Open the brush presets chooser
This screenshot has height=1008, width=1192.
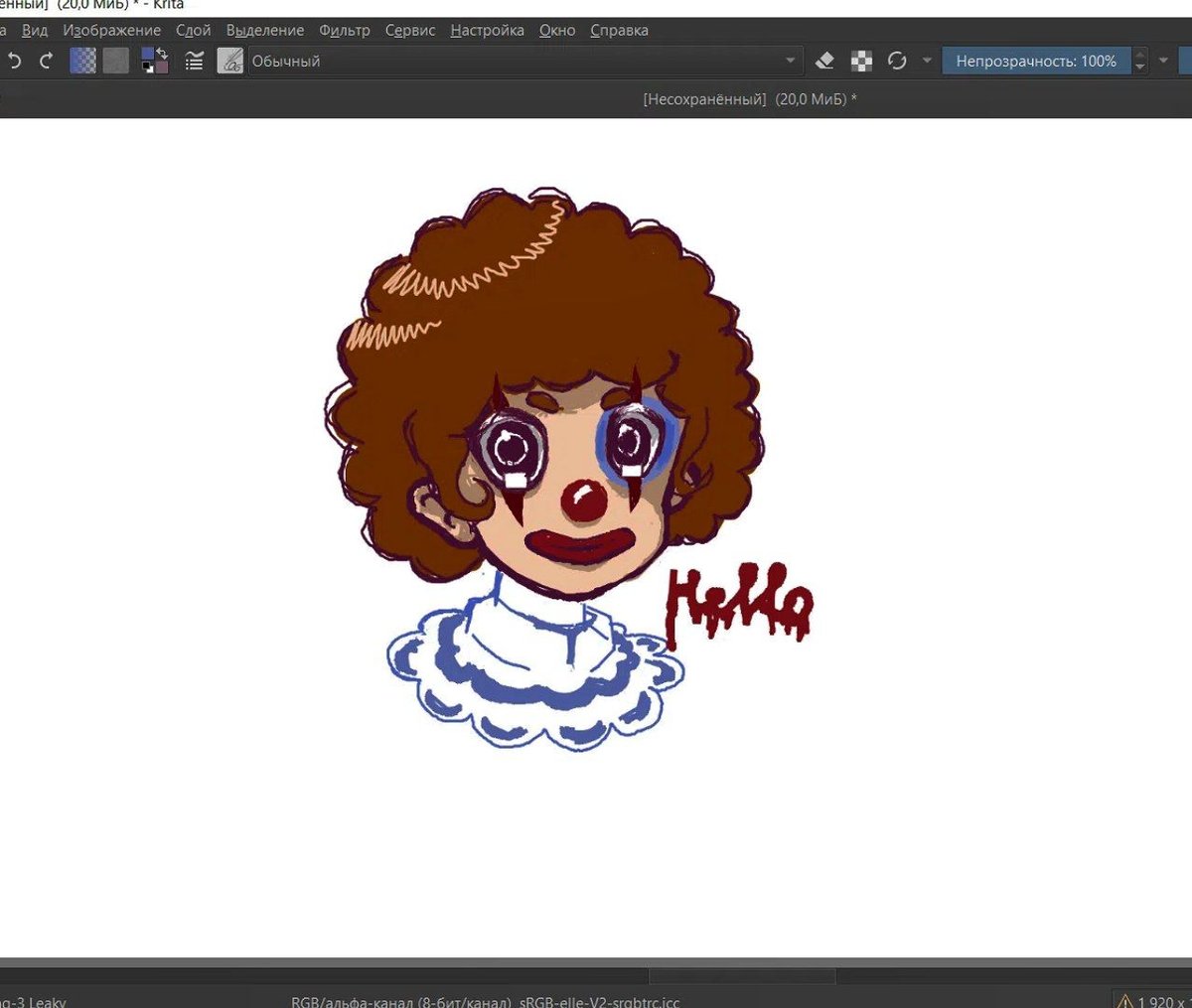coord(230,61)
